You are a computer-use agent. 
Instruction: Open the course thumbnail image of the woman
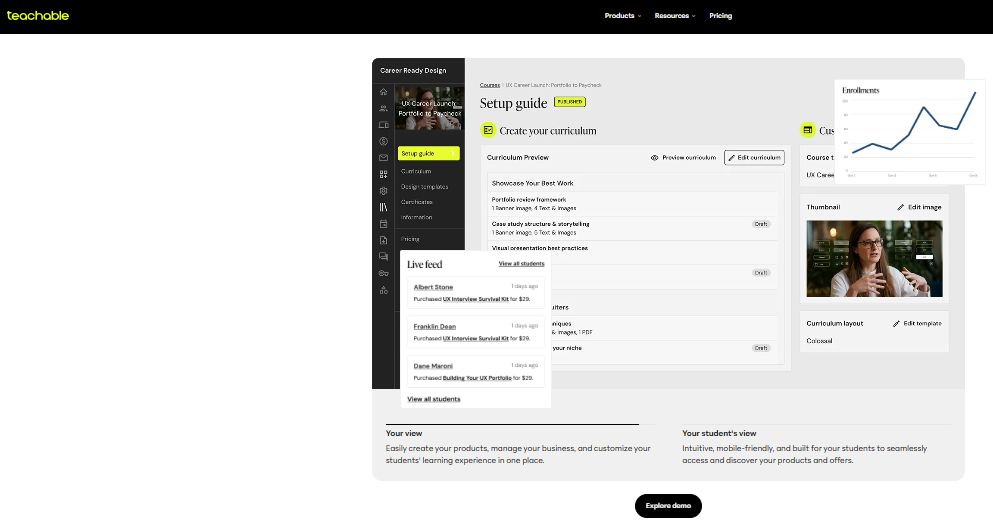(x=874, y=259)
